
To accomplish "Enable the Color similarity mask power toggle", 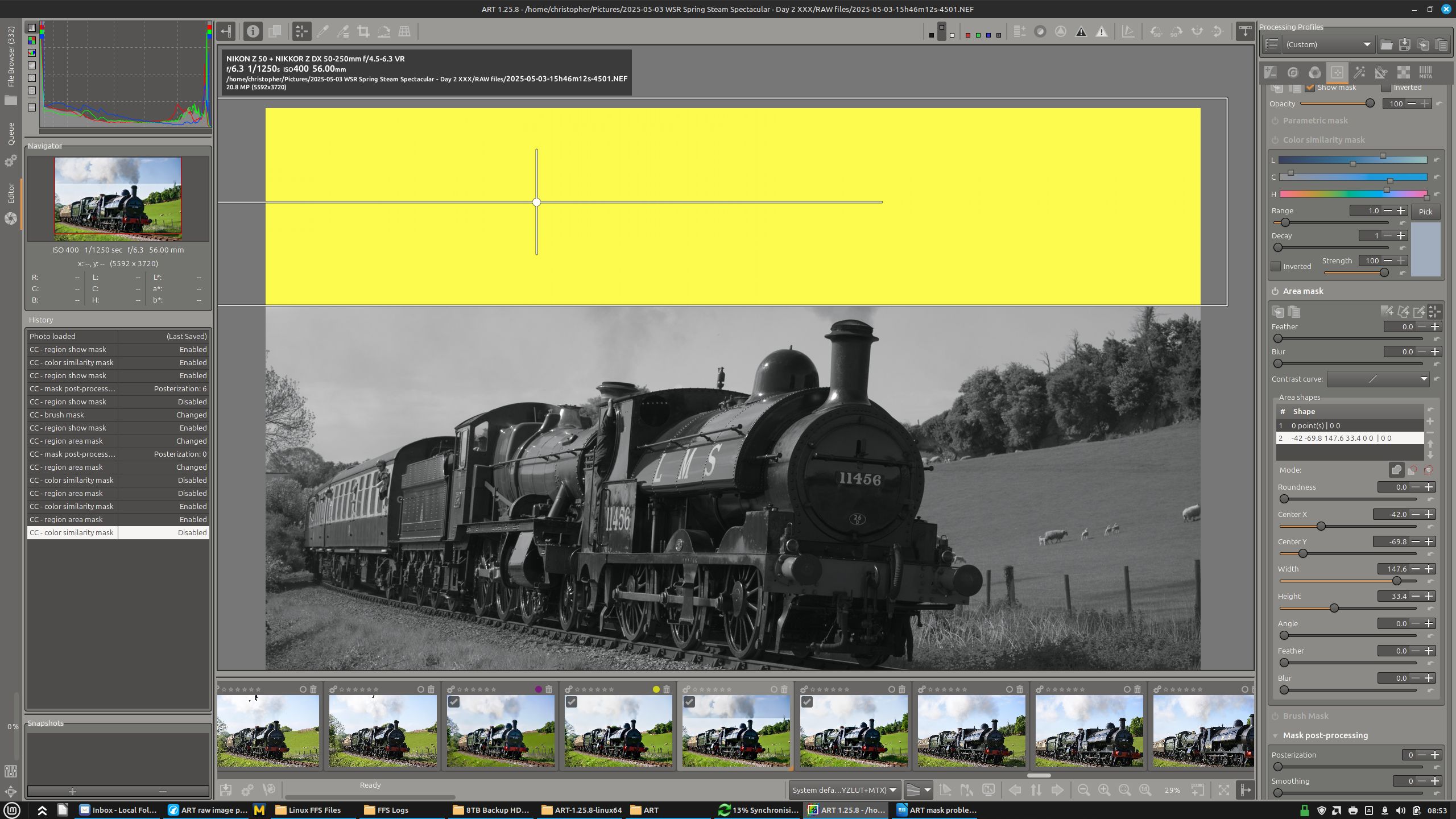I will (x=1275, y=140).
